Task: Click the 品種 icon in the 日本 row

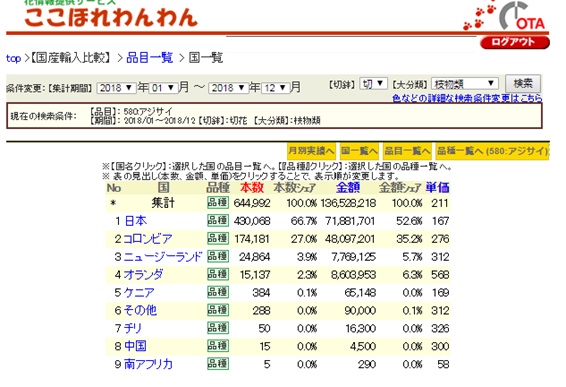Action: tap(218, 220)
